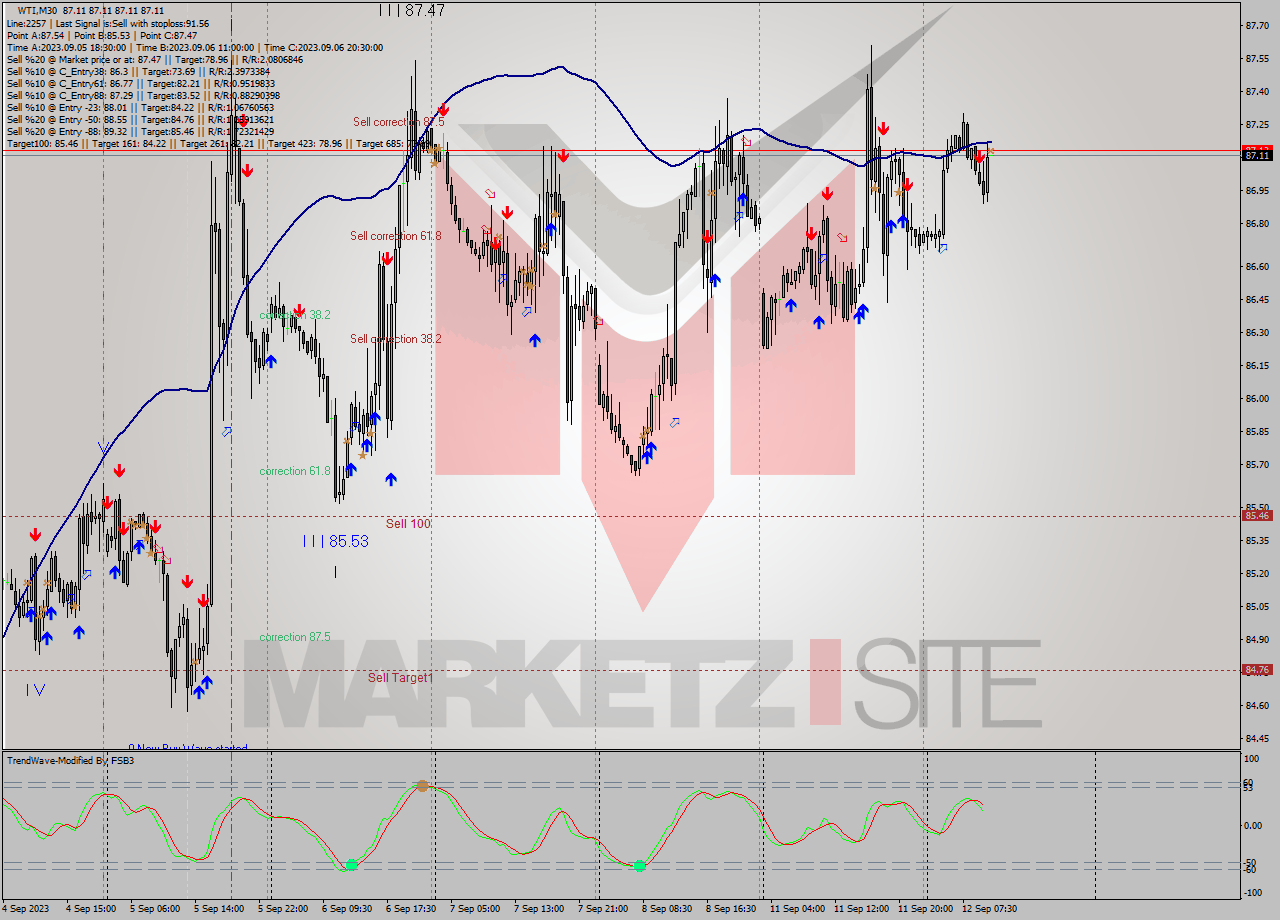Click the blue 'I I I 85.53' label

336,541
